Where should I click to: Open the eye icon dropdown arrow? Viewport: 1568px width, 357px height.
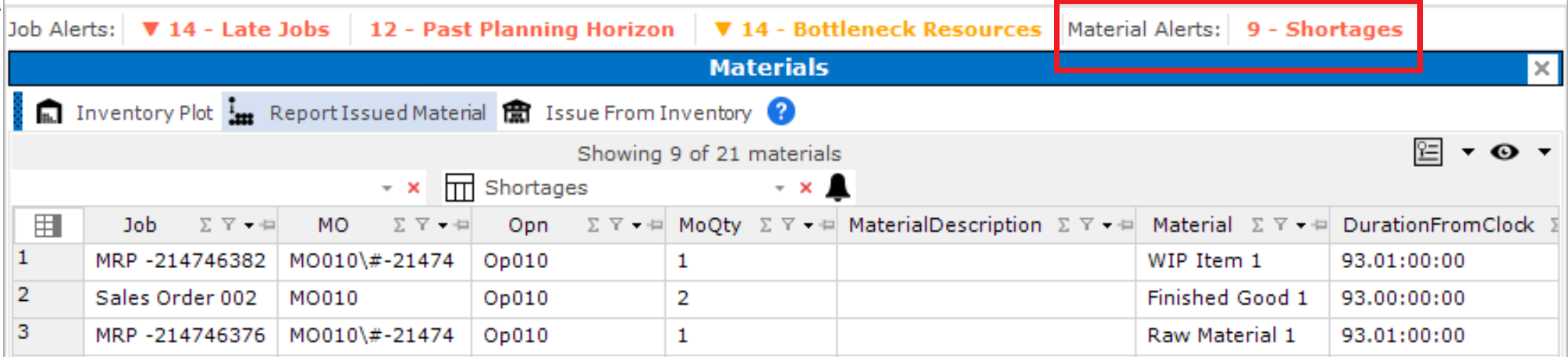click(x=1545, y=152)
